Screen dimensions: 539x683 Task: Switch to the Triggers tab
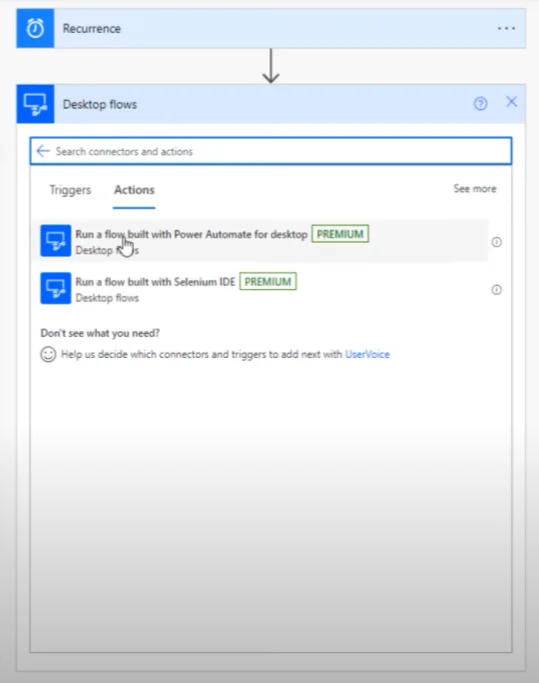70,190
